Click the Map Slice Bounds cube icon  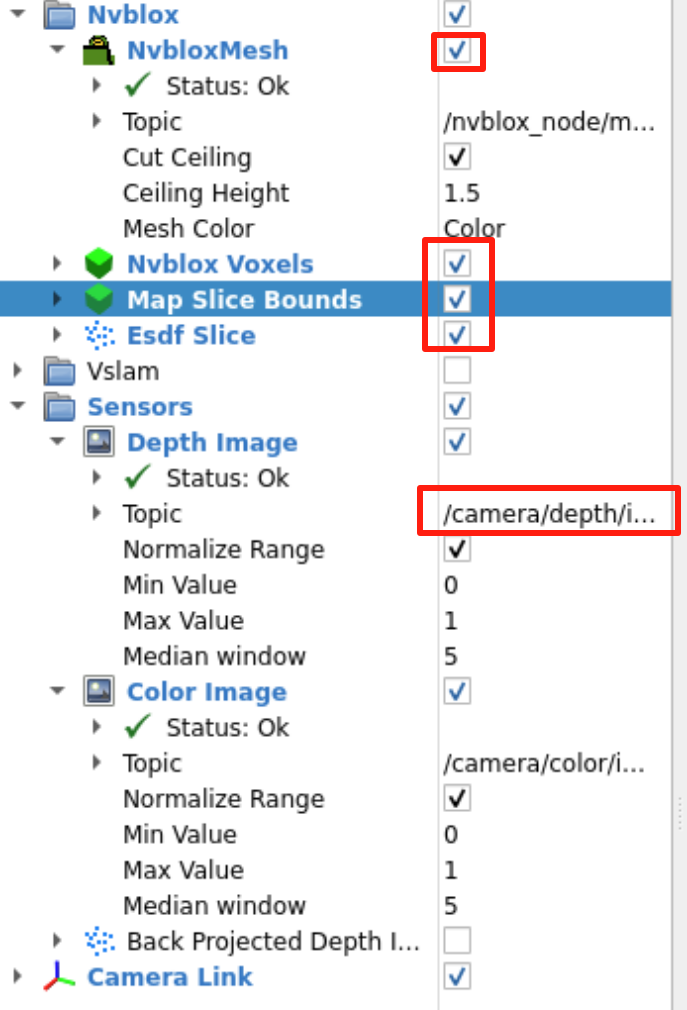99,300
